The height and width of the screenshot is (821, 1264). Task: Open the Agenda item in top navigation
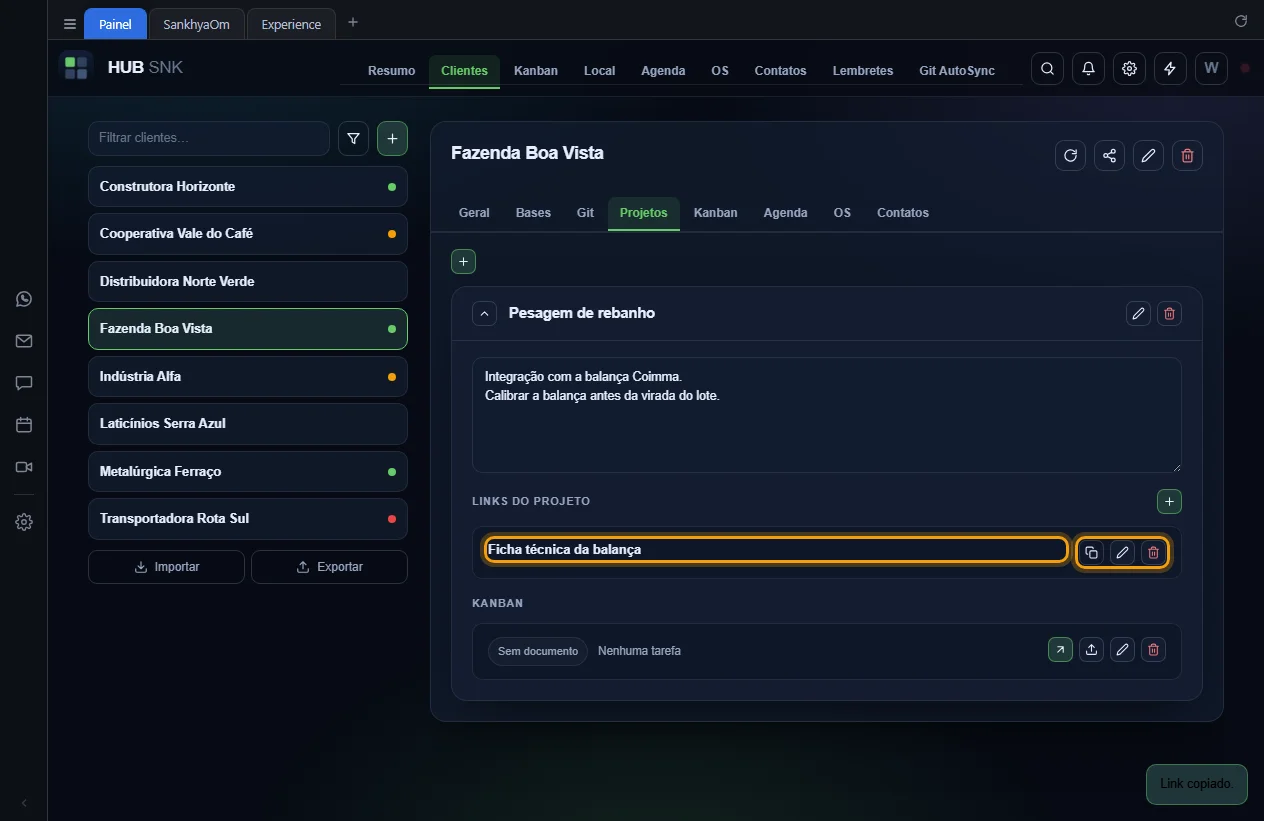[x=663, y=71]
